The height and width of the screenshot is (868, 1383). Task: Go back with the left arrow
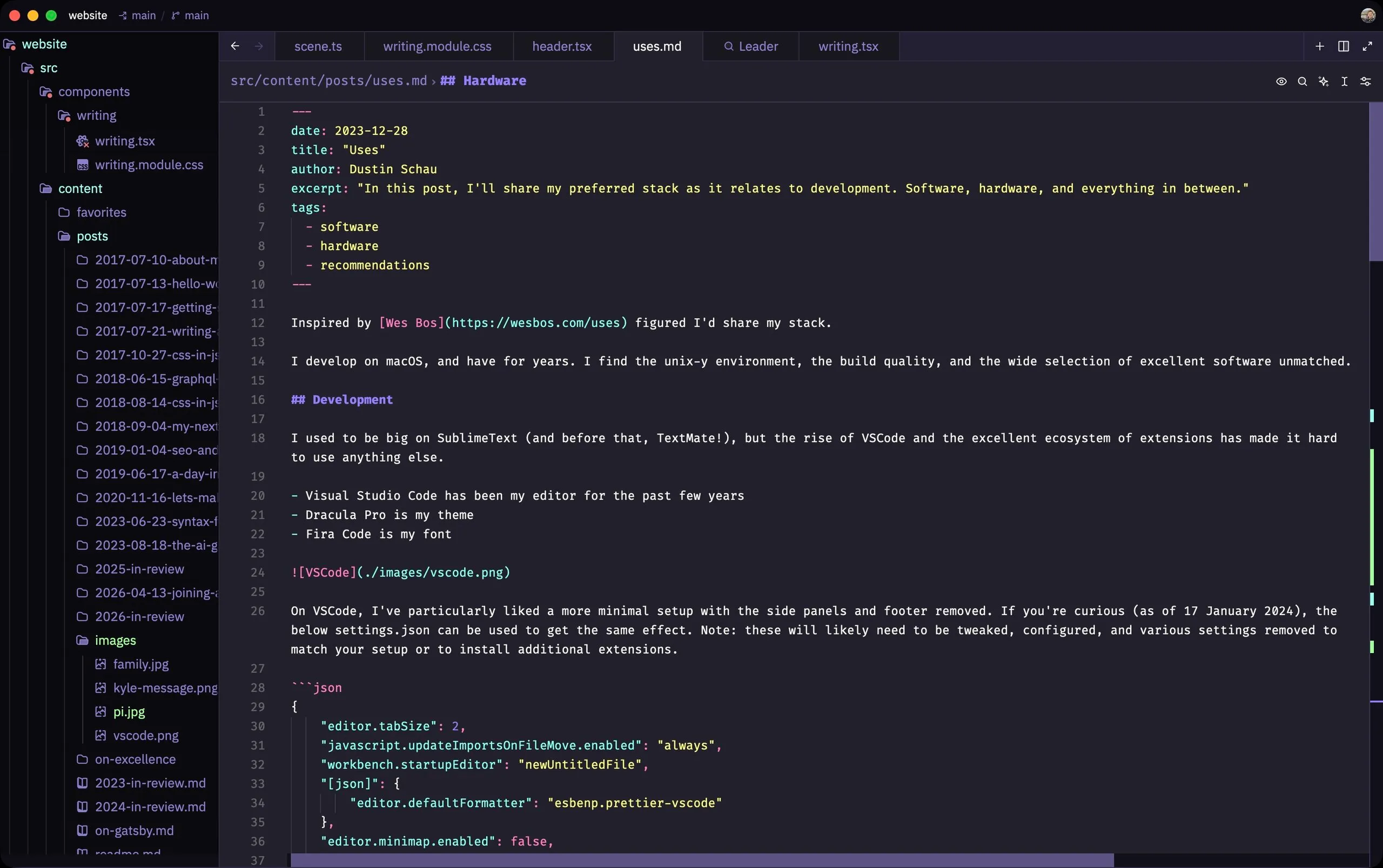pyautogui.click(x=235, y=46)
